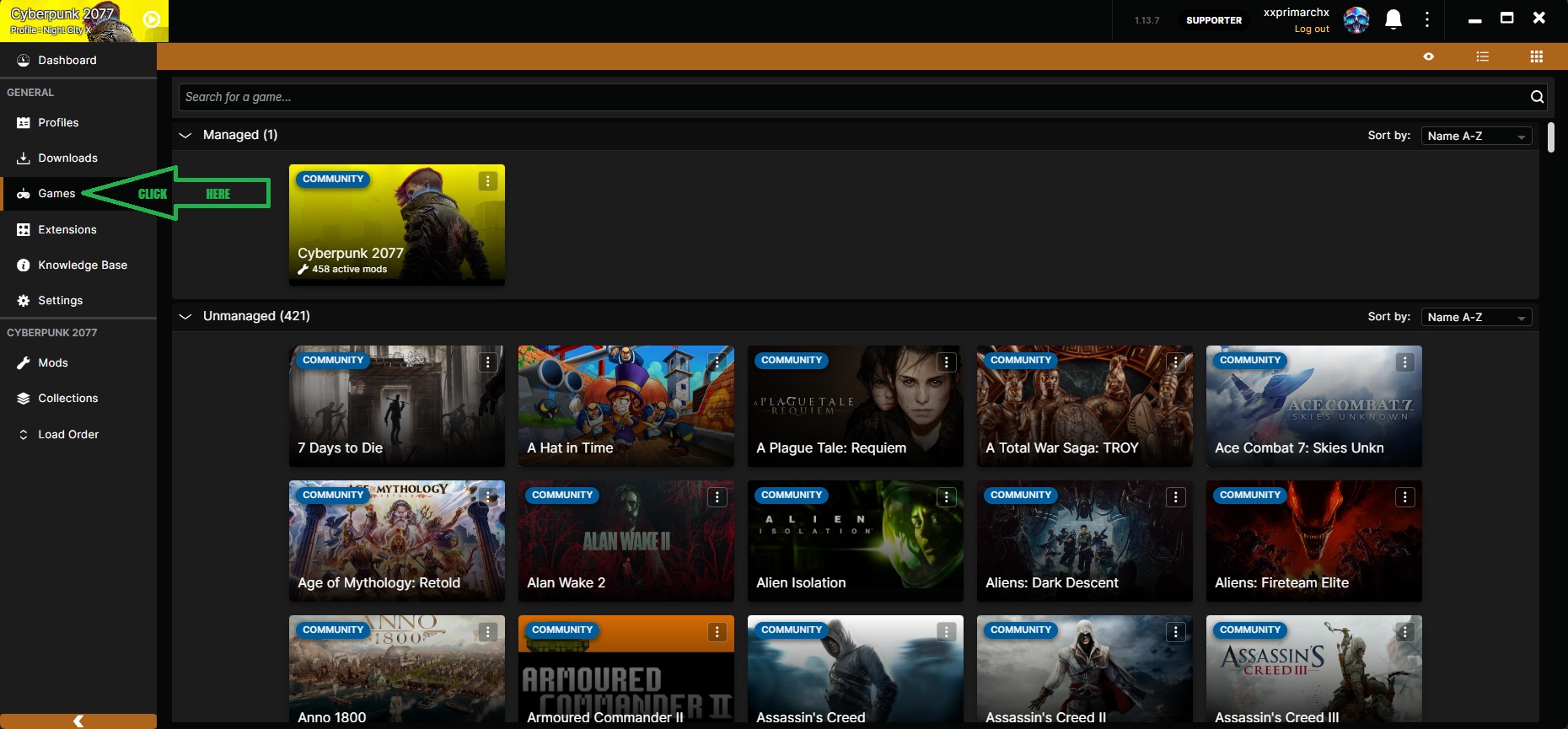
Task: Open the Mods page
Action: [78, 362]
